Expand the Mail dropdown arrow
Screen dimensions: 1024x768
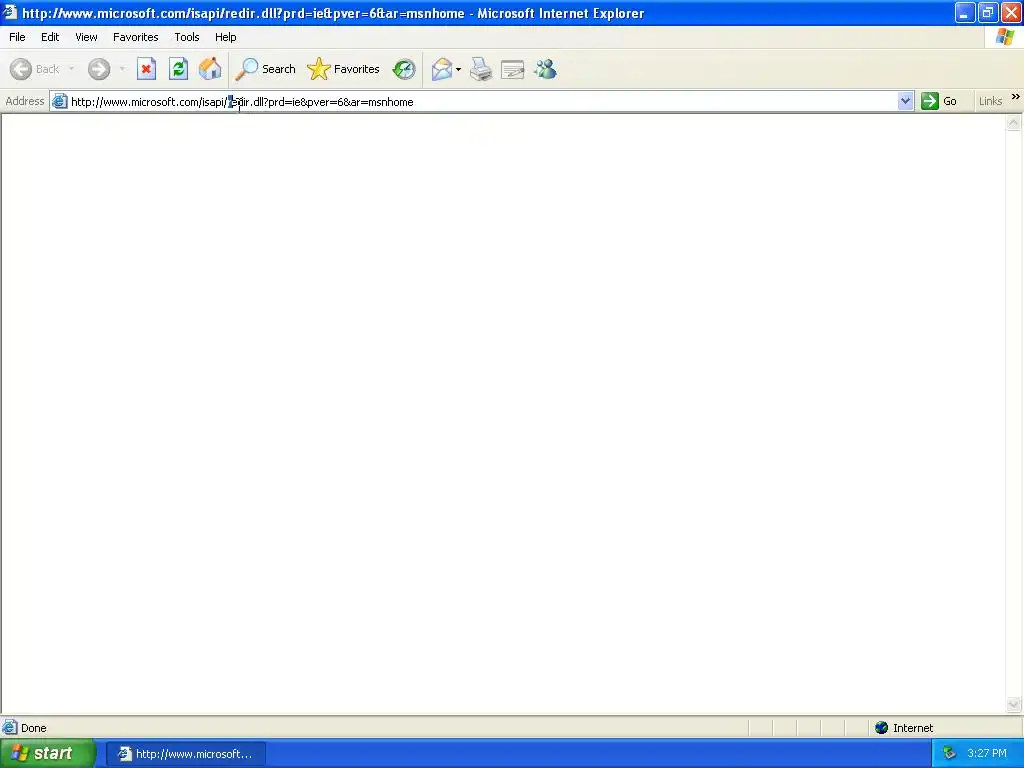[x=458, y=69]
